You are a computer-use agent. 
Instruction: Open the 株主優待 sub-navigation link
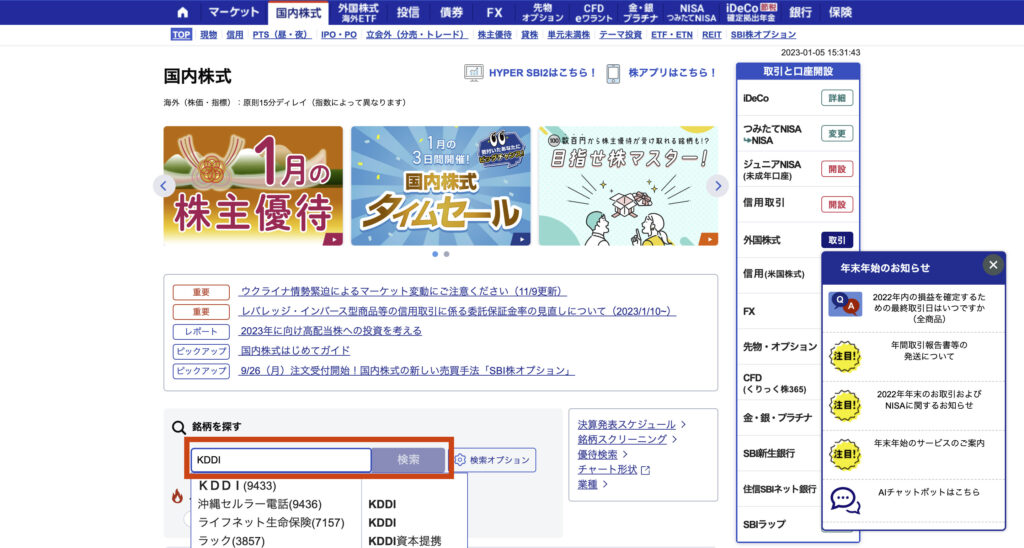pyautogui.click(x=495, y=35)
